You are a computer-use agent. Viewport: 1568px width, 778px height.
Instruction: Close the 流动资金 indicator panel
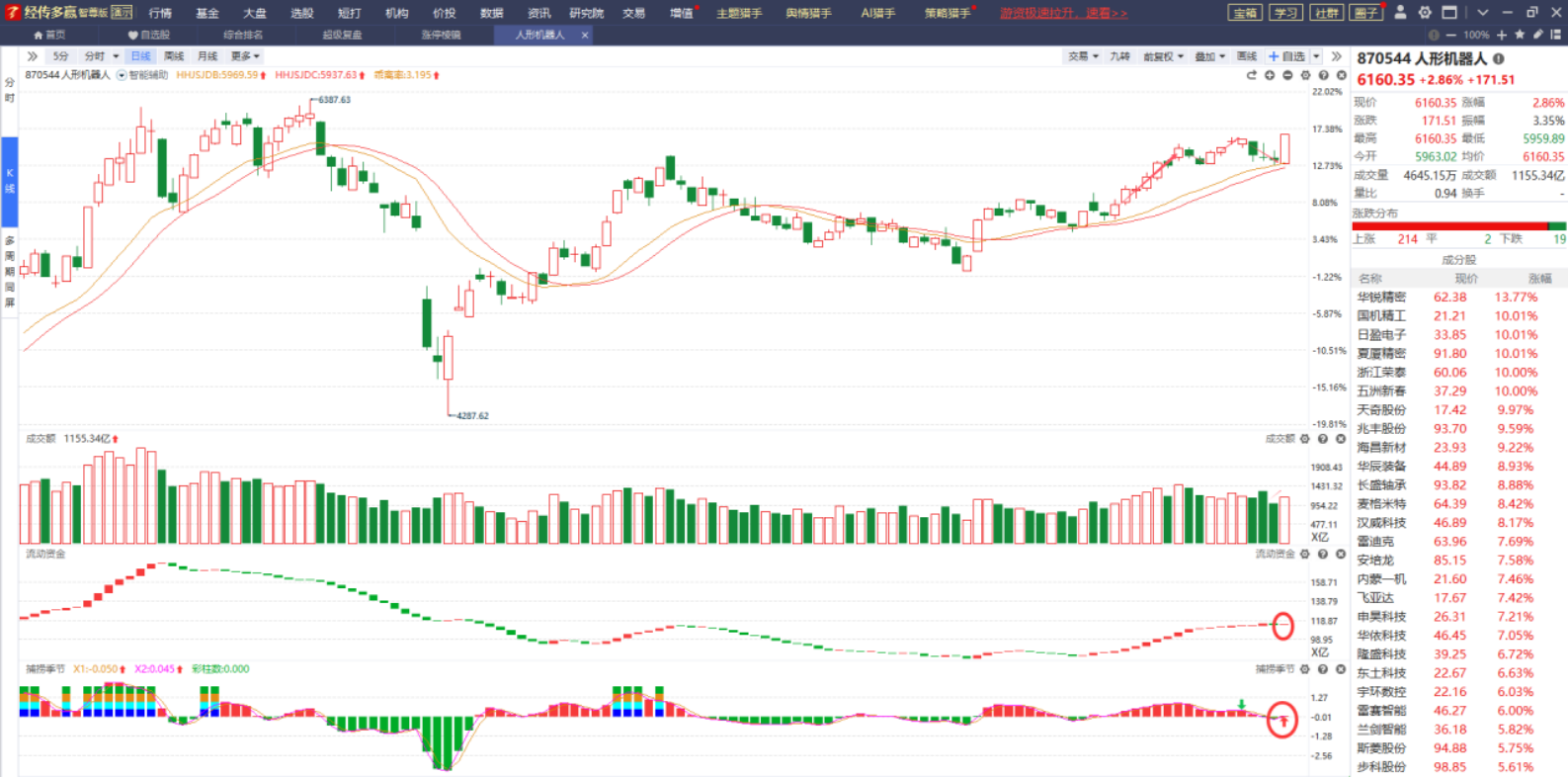[1341, 554]
